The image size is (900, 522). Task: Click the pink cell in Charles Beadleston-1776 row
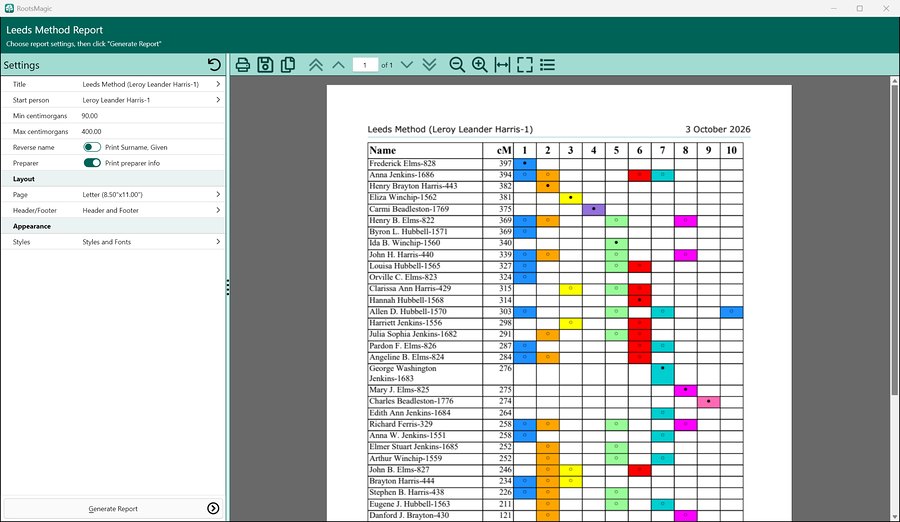point(708,401)
